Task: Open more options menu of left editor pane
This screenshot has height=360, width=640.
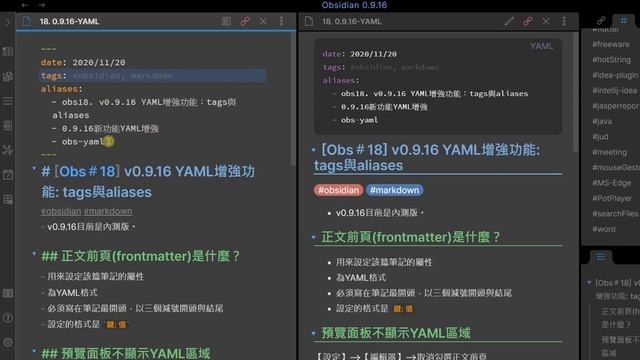Action: tap(281, 21)
